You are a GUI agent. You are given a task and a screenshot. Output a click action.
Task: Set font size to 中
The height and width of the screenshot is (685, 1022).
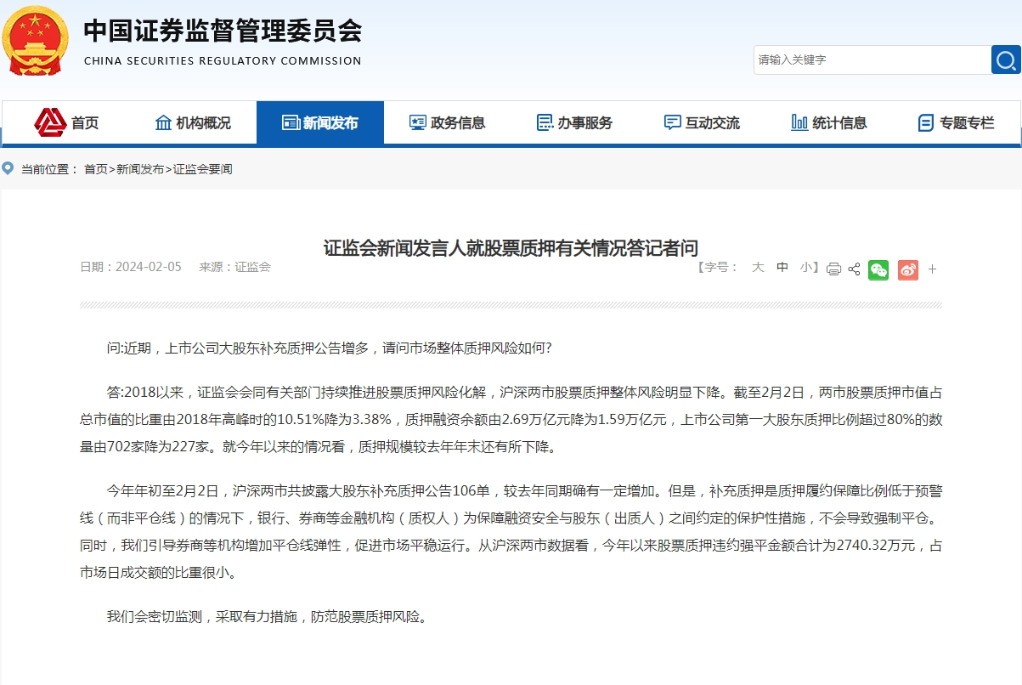pos(782,267)
